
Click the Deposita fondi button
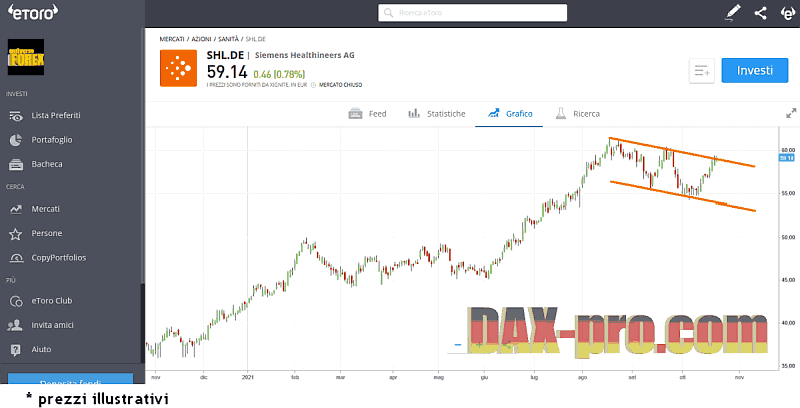70,379
